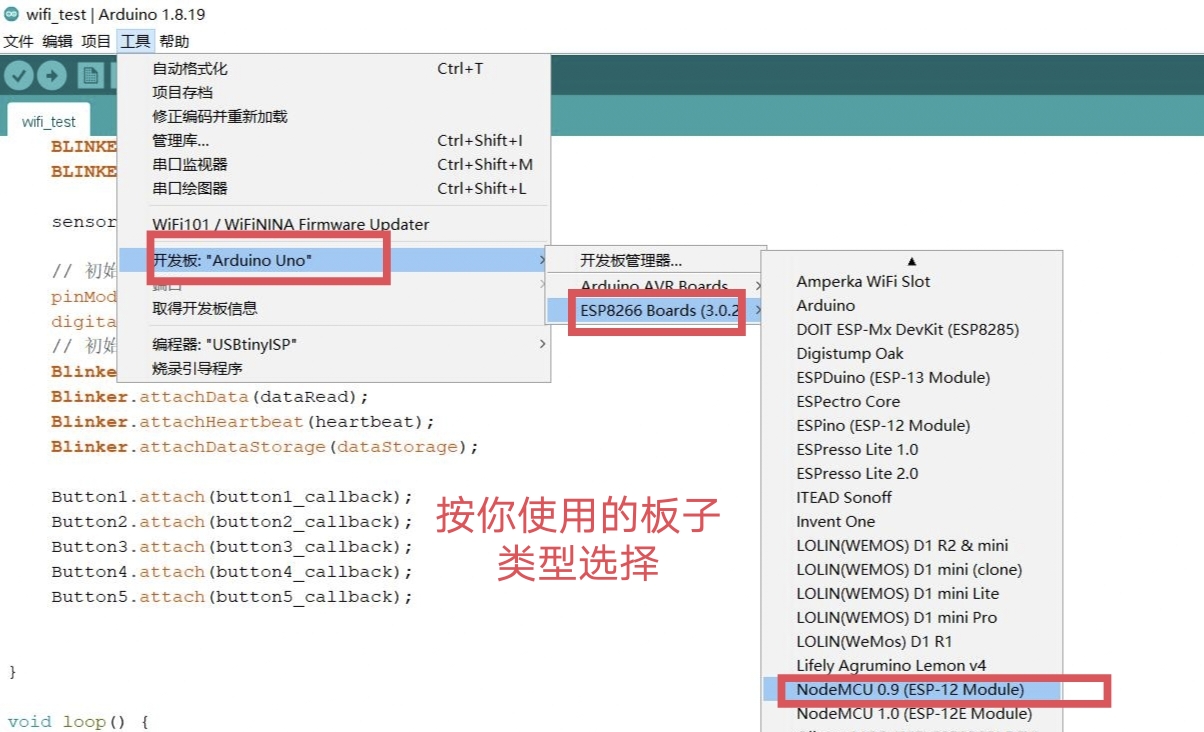The width and height of the screenshot is (1204, 732).
Task: Open the 文件 menu
Action: tap(18, 41)
